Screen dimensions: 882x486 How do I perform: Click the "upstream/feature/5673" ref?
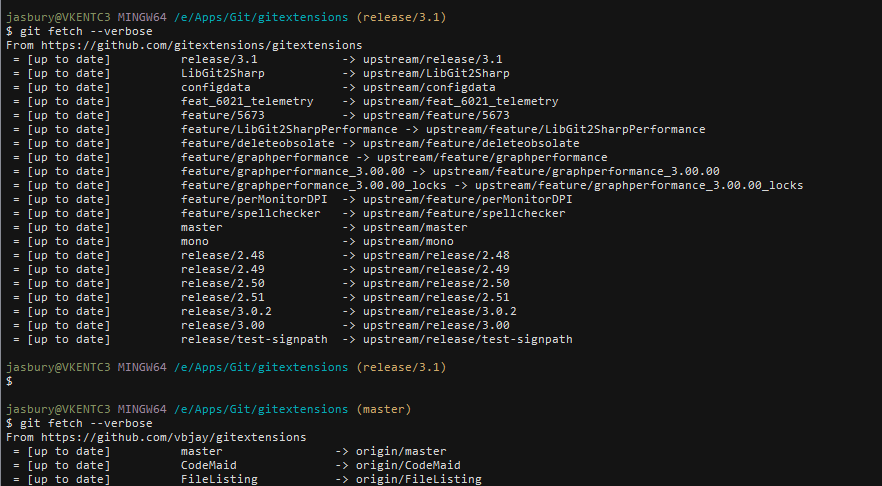pos(436,115)
